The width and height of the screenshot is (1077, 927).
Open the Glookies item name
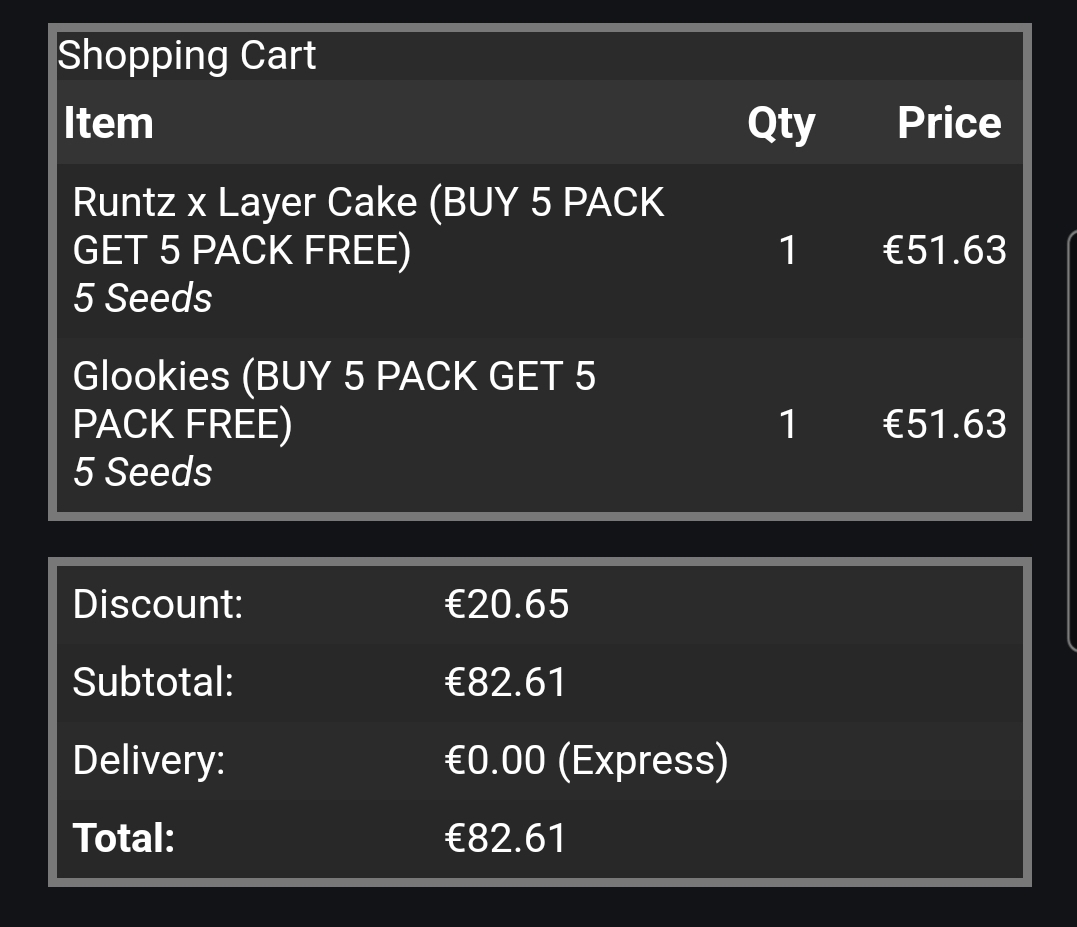coord(334,400)
